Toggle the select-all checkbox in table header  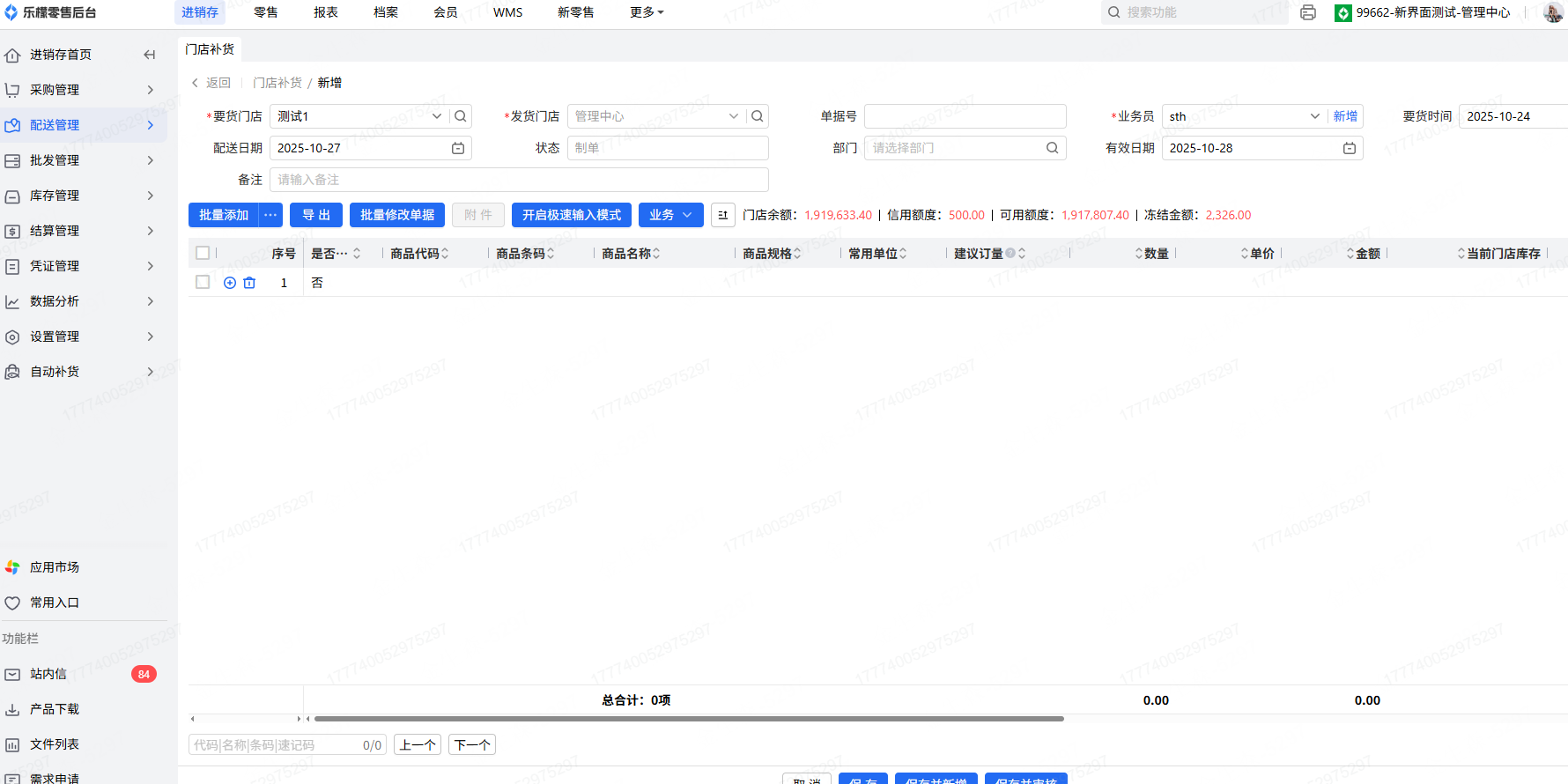(203, 253)
